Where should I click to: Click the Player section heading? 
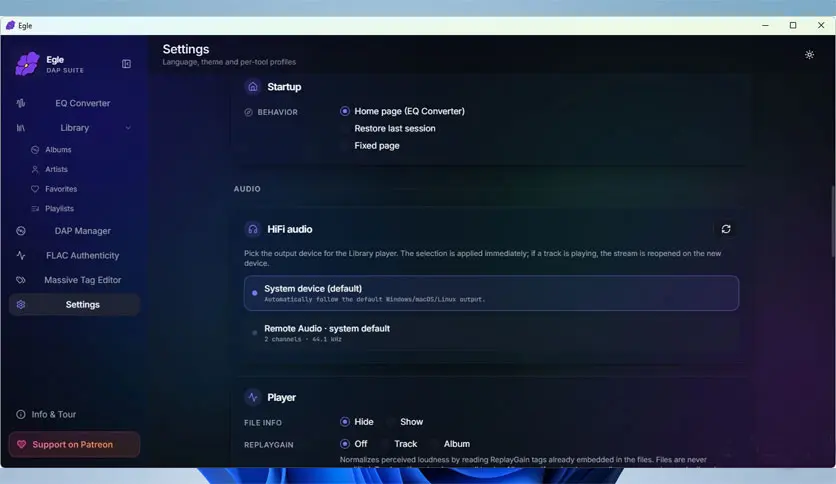[282, 398]
